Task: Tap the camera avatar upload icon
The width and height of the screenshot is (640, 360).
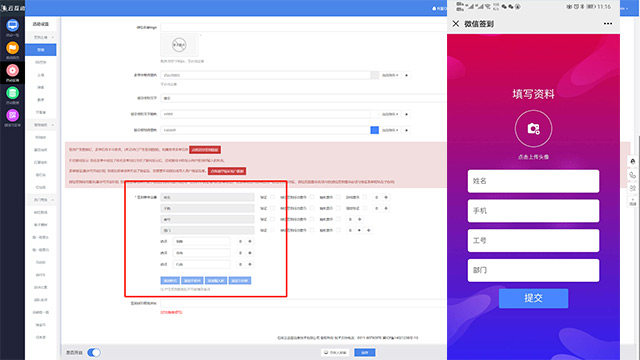Action: tap(533, 129)
